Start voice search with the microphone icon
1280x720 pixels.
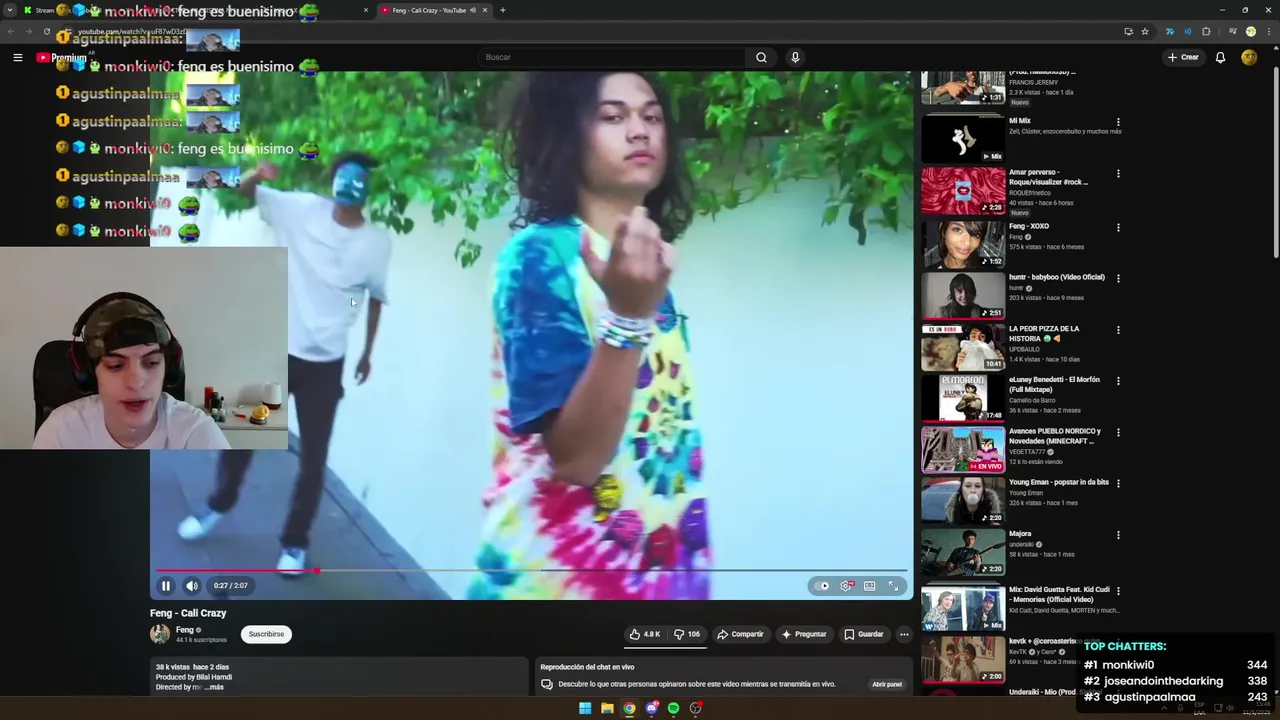coord(795,57)
